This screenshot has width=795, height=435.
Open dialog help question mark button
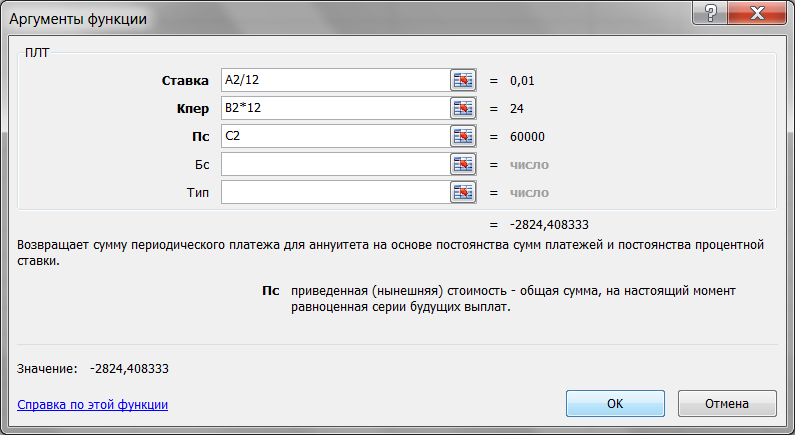pos(710,13)
